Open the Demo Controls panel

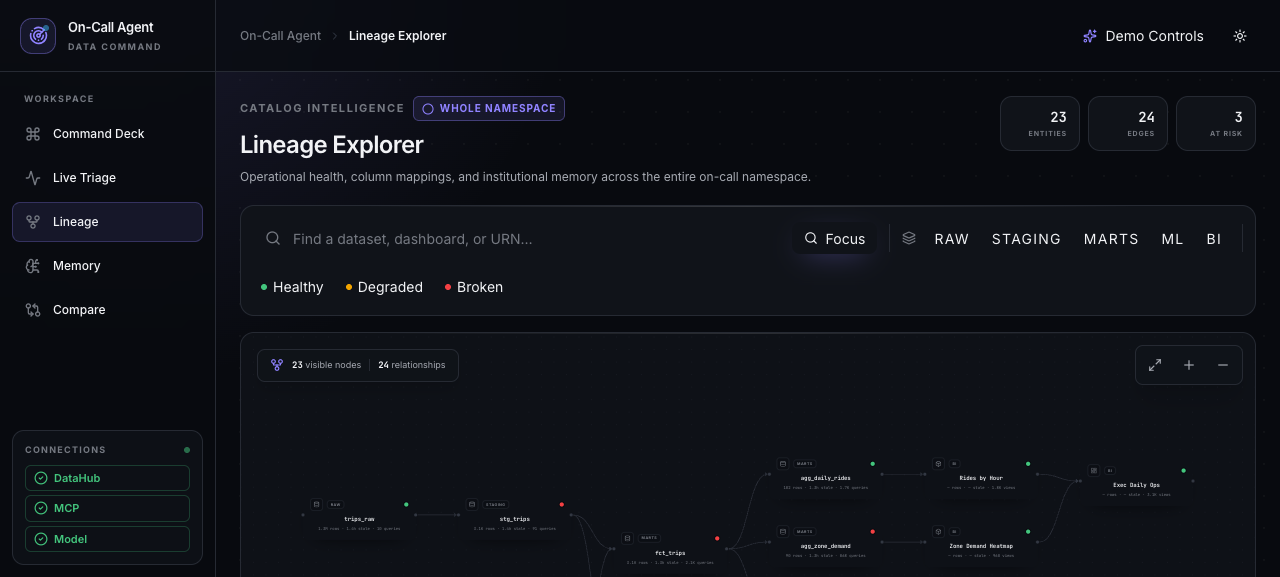click(x=1143, y=36)
